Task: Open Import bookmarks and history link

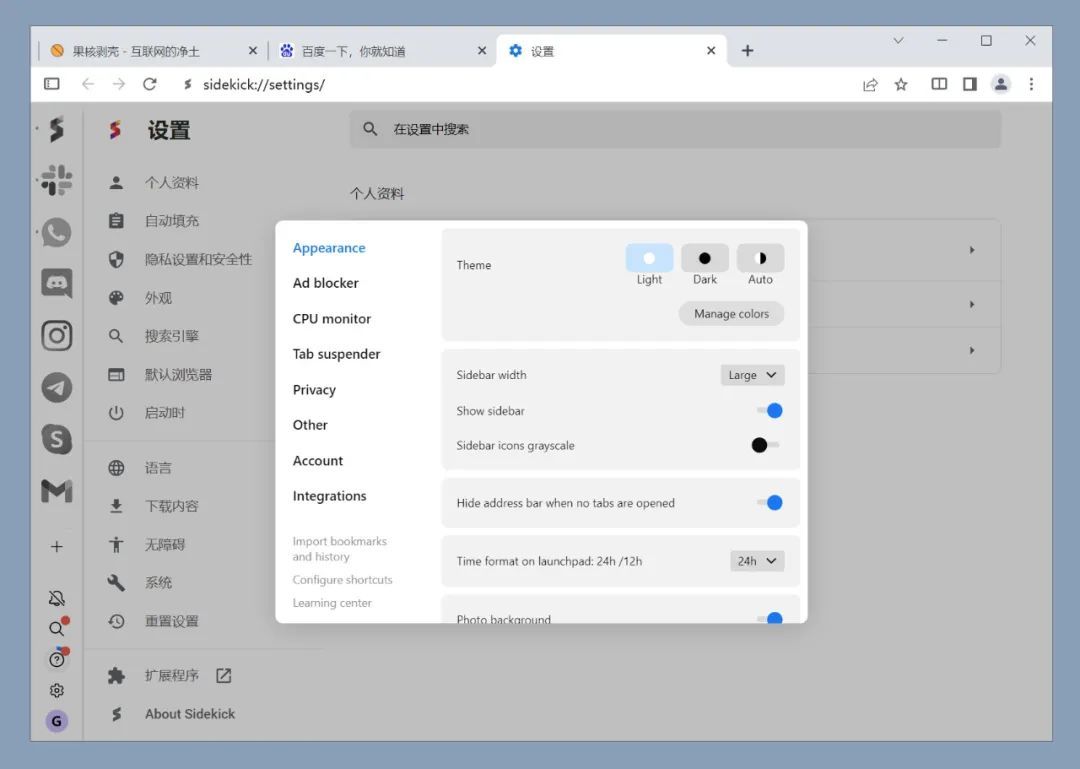Action: click(x=339, y=548)
